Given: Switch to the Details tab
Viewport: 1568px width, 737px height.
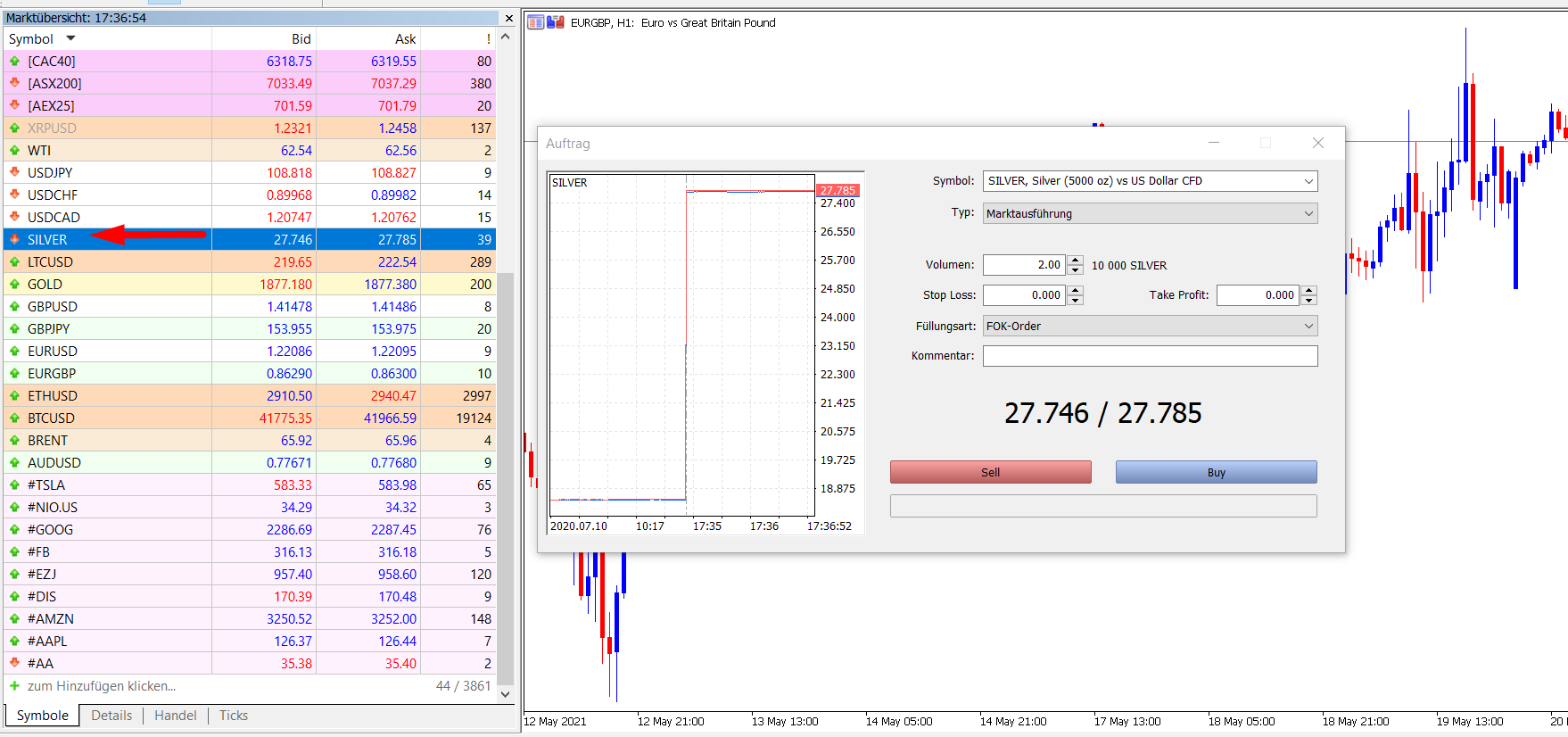Looking at the screenshot, I should 111,716.
